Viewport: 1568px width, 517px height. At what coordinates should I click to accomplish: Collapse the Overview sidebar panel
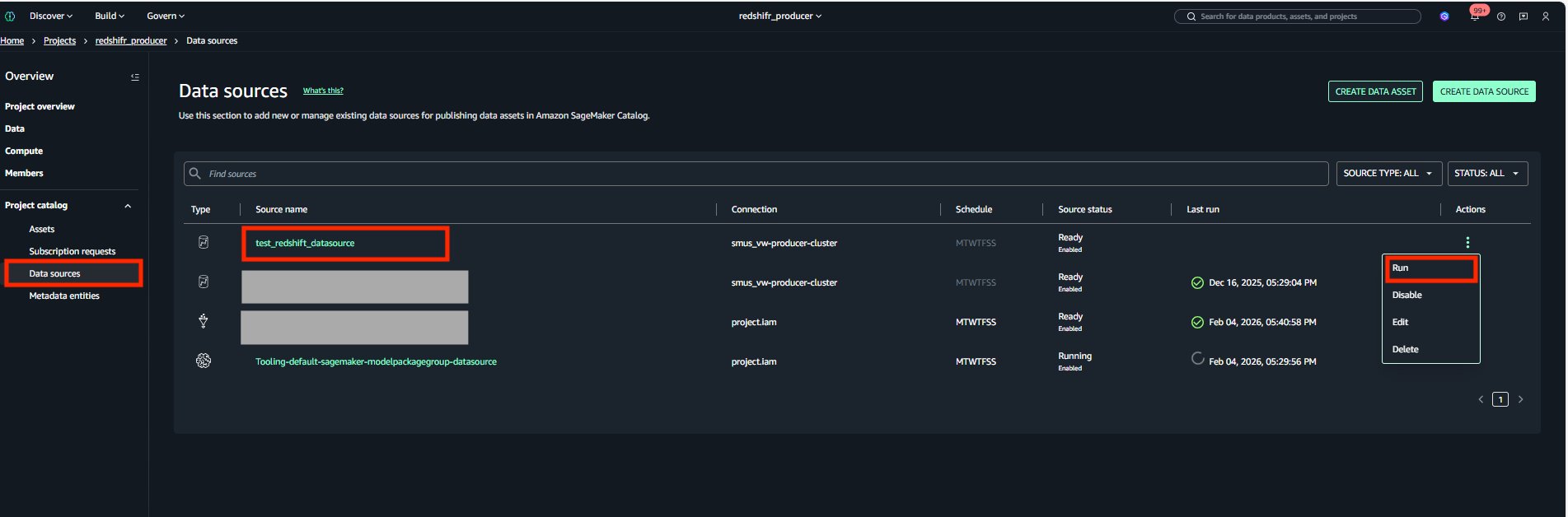(135, 77)
